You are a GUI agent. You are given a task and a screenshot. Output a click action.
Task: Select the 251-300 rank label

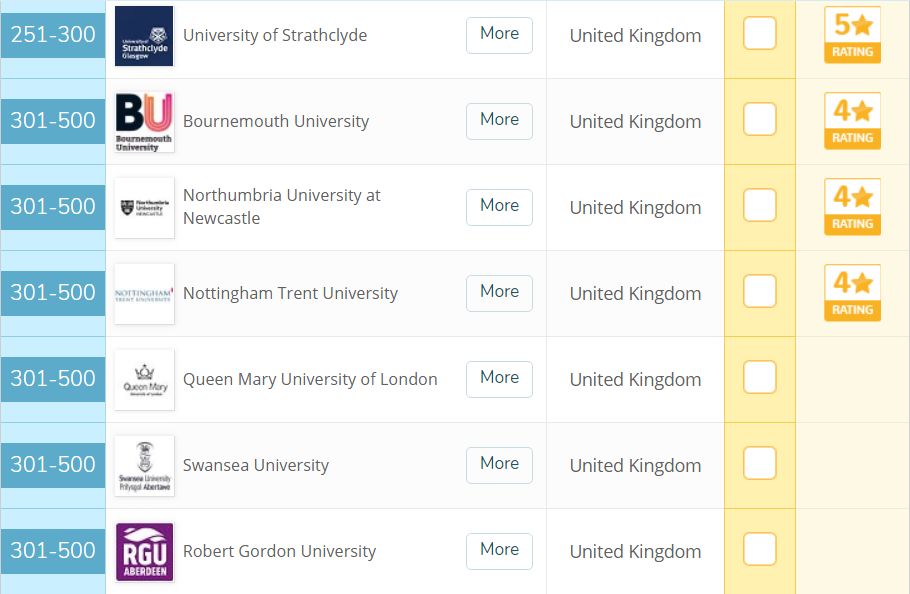coord(53,35)
